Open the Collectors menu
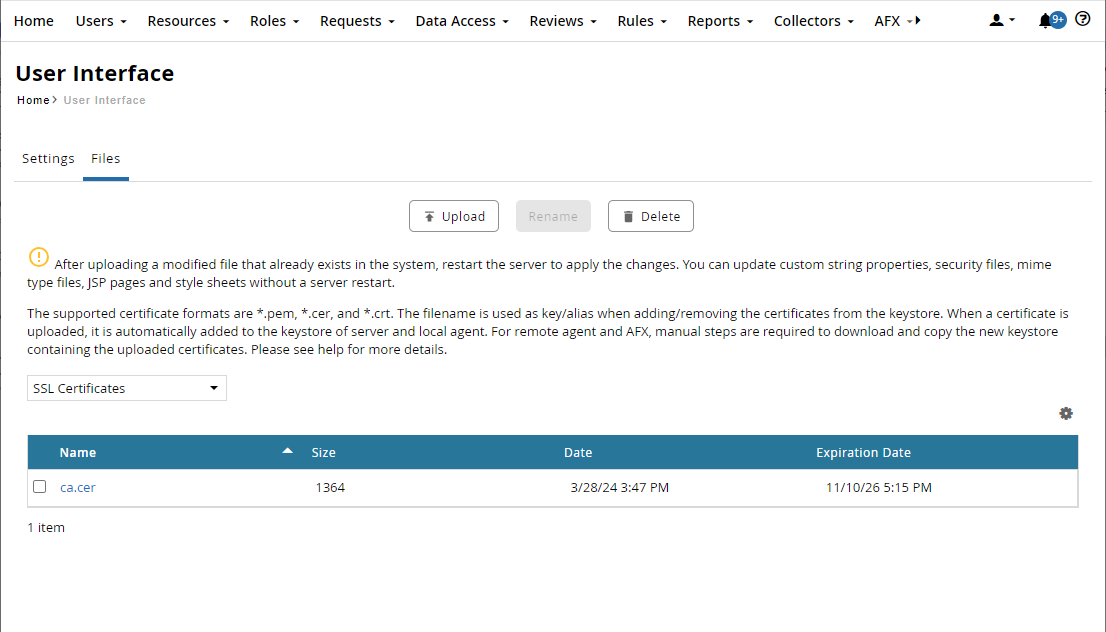1106x632 pixels. click(814, 21)
